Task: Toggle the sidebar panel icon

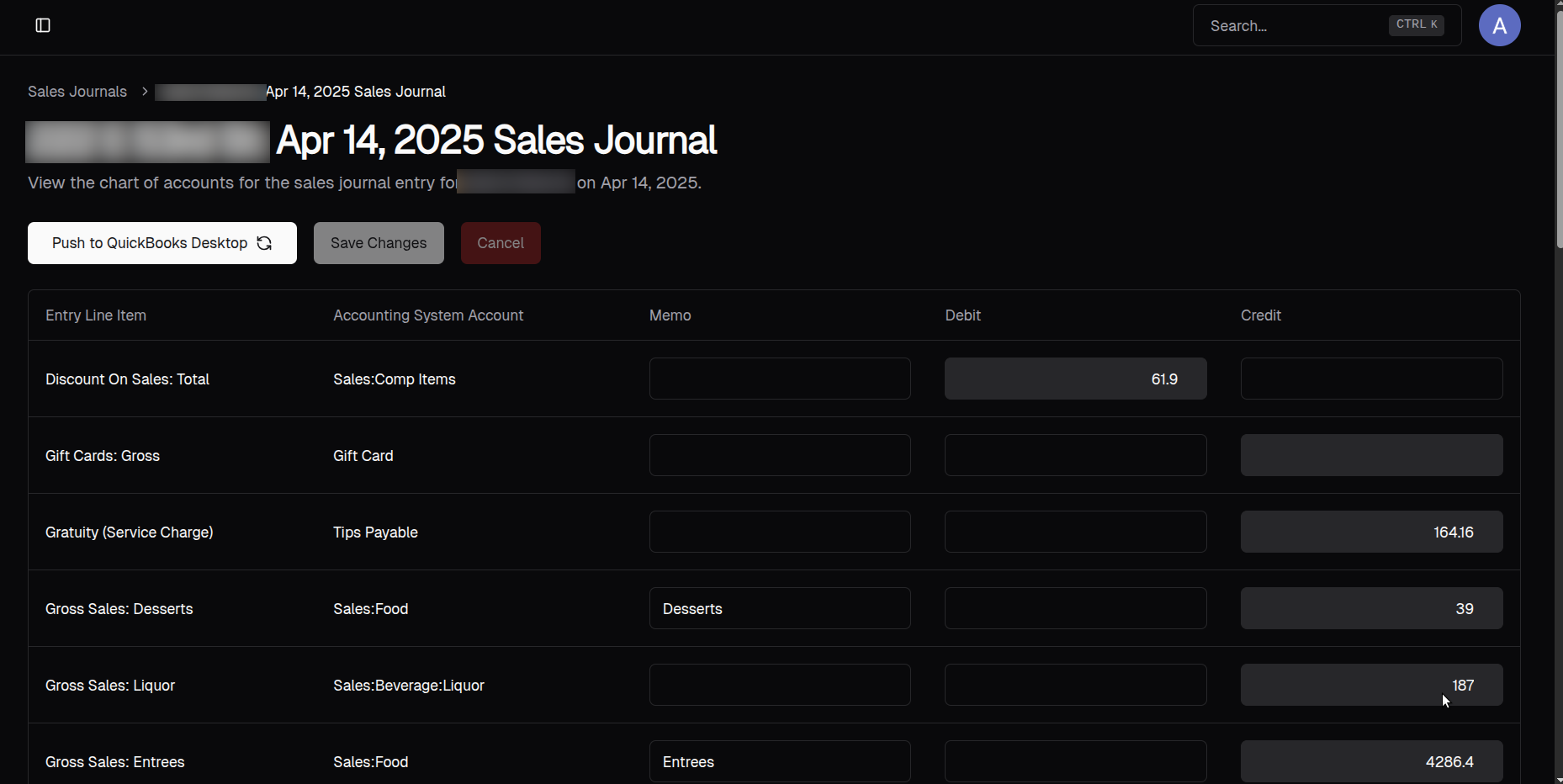Action: tap(43, 25)
